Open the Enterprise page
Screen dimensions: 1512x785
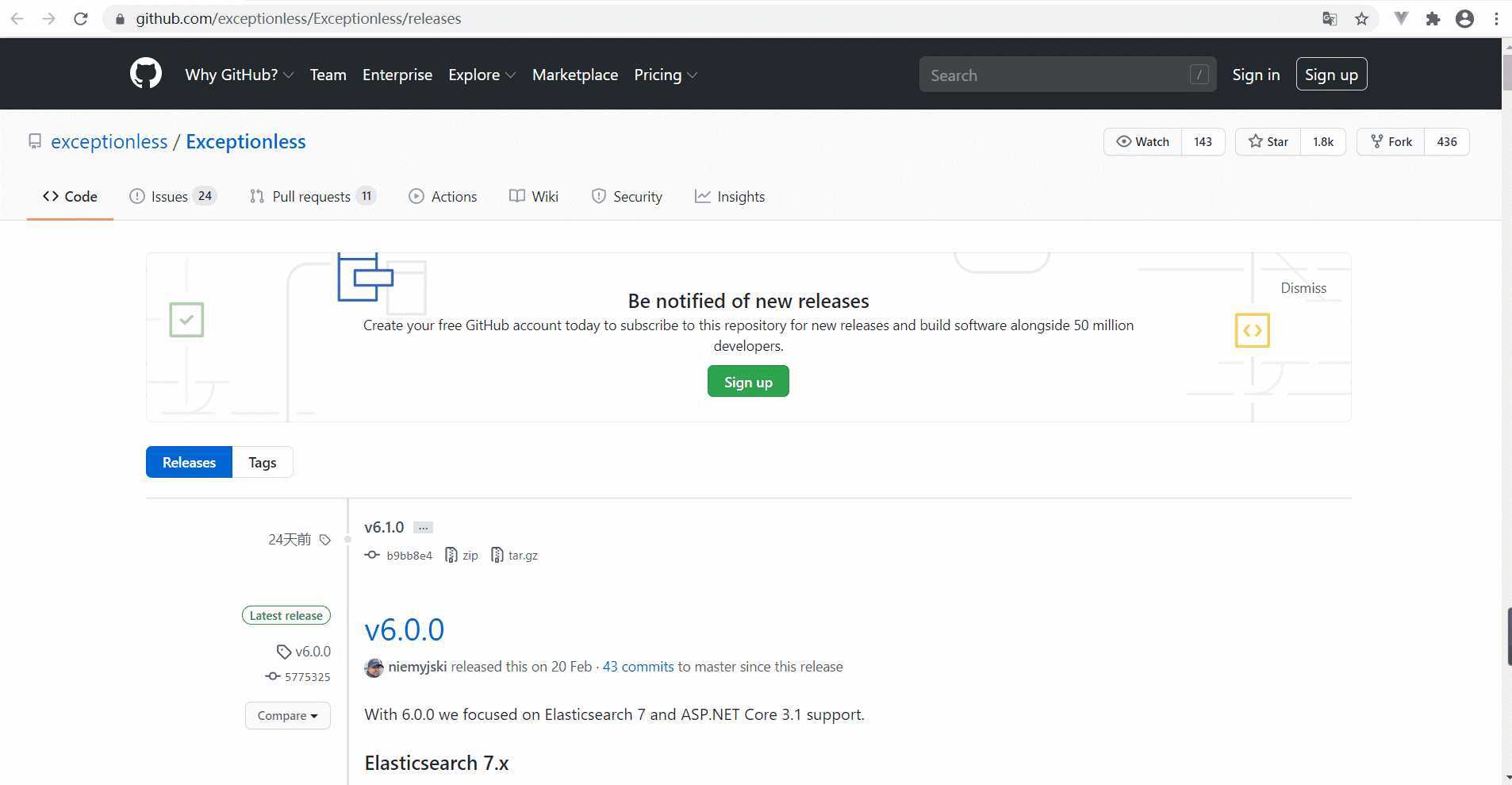(x=397, y=75)
